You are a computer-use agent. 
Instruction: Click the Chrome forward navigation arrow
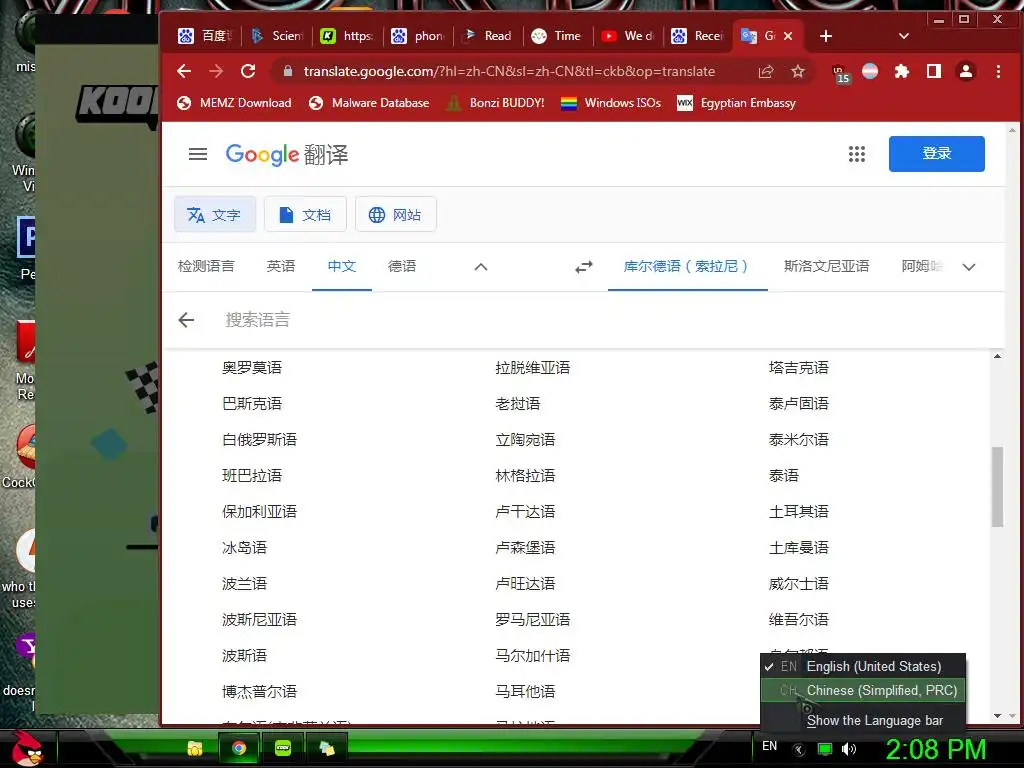[x=216, y=71]
